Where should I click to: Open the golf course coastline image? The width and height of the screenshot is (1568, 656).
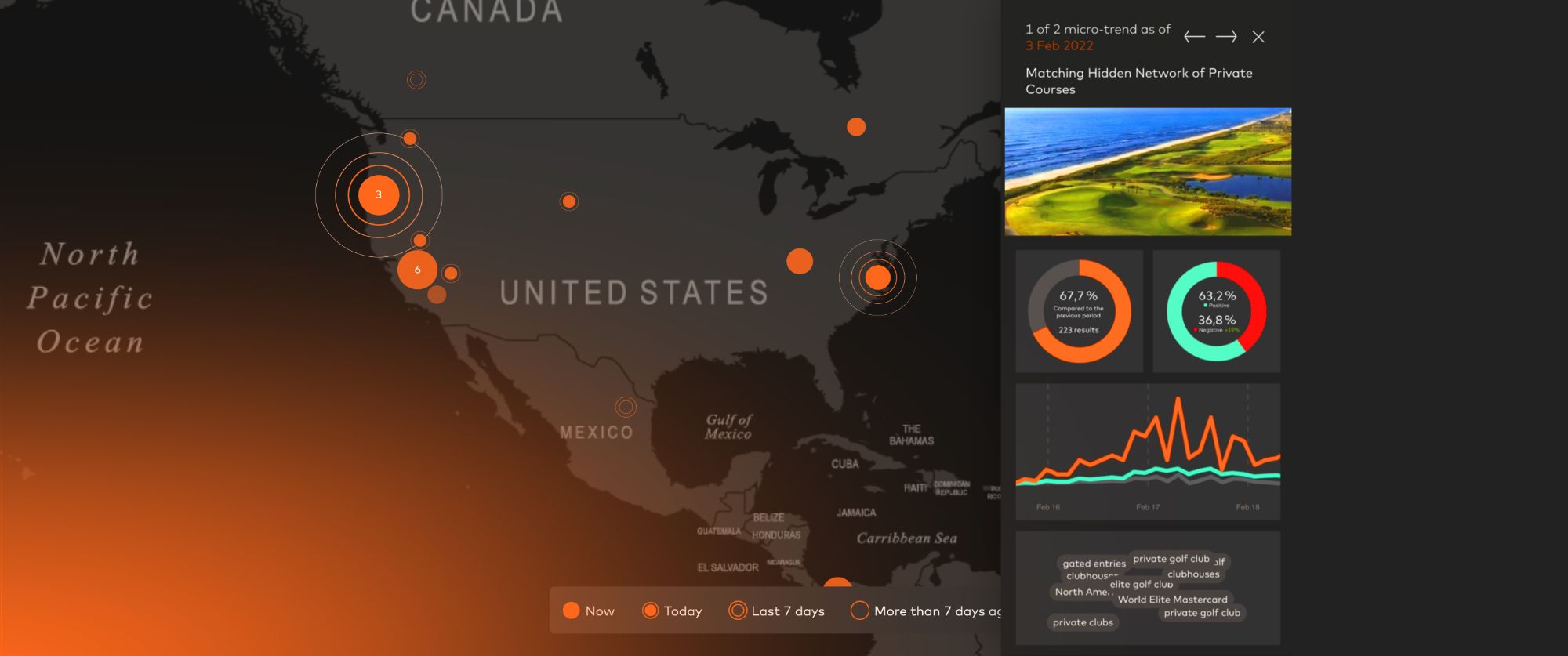(x=1148, y=172)
